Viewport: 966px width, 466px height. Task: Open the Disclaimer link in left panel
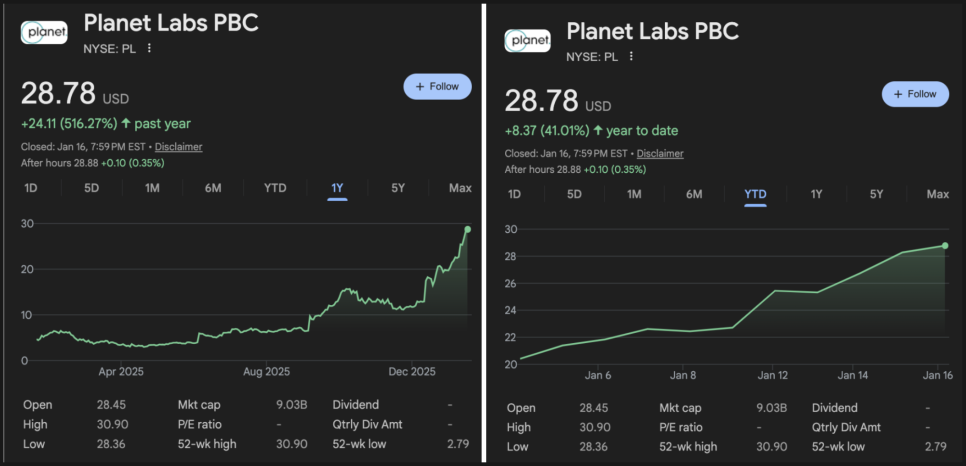(178, 147)
